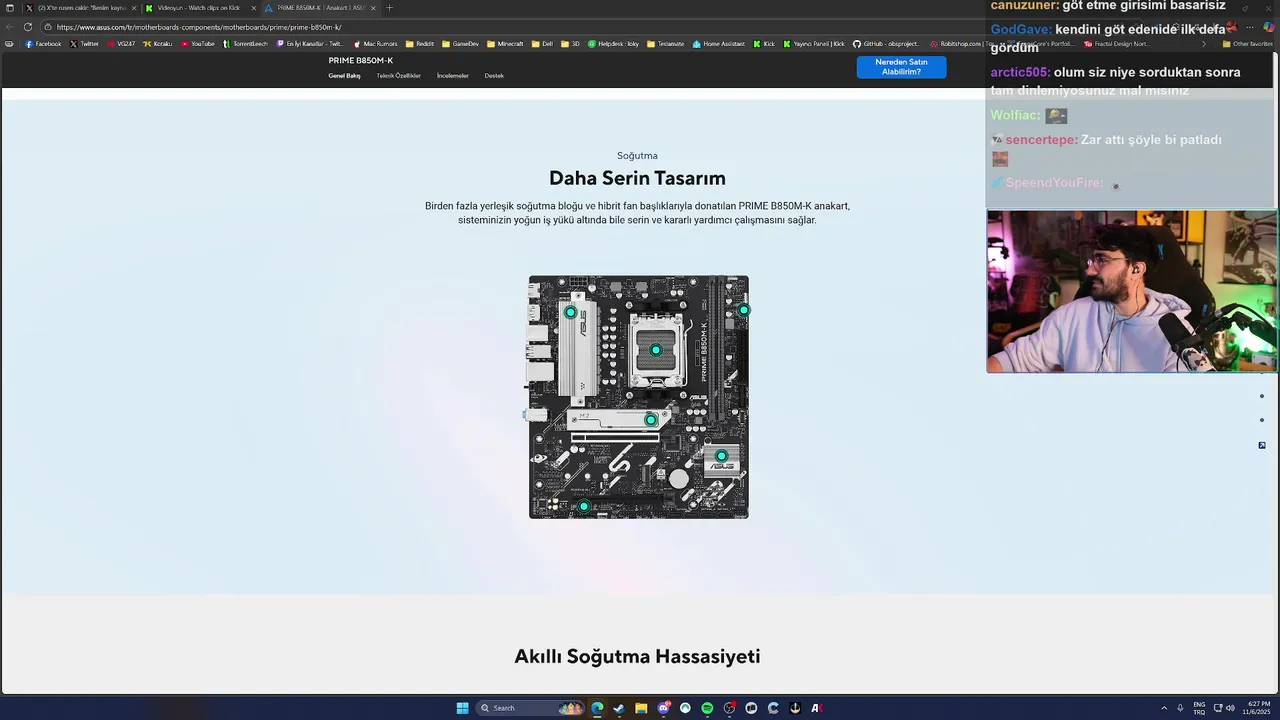Open the YouTube bookmark

click(x=198, y=44)
